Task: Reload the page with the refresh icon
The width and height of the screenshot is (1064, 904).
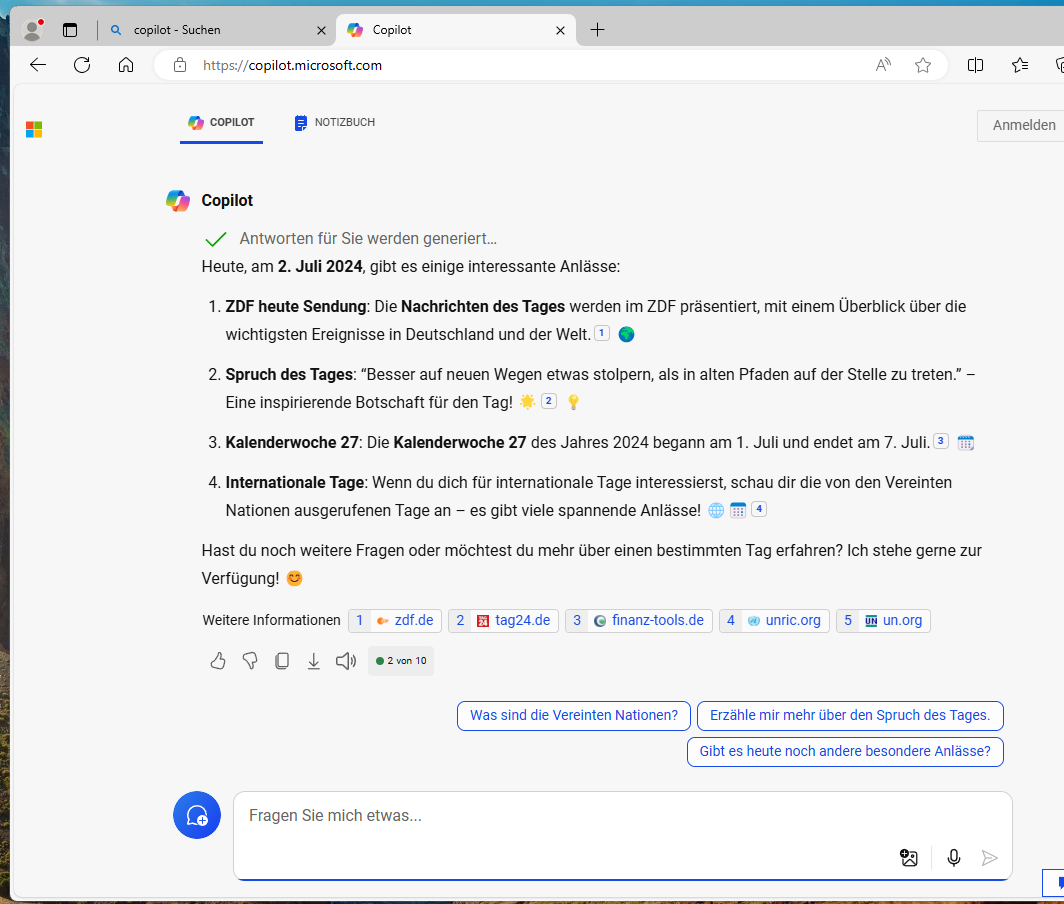Action: [x=82, y=65]
